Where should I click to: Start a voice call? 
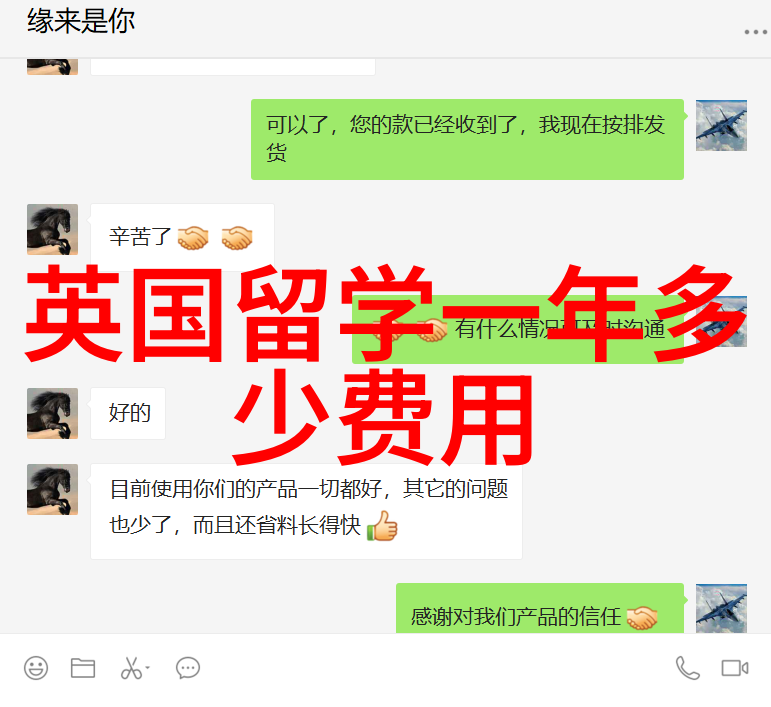(687, 668)
